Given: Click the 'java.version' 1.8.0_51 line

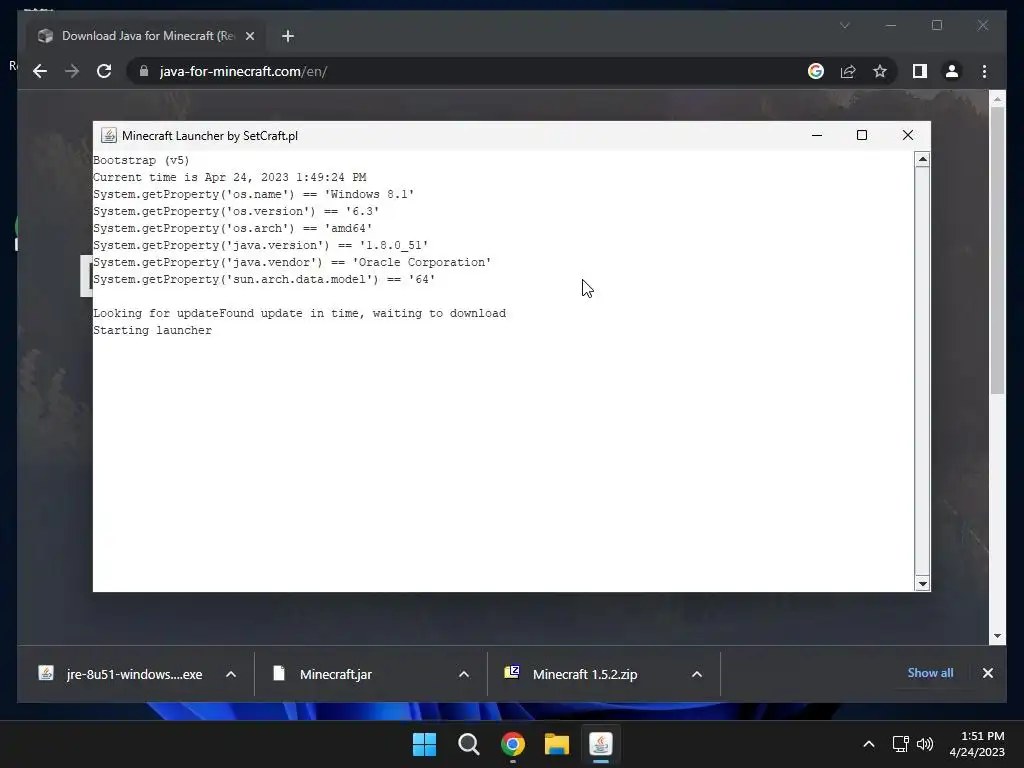Looking at the screenshot, I should pos(261,245).
